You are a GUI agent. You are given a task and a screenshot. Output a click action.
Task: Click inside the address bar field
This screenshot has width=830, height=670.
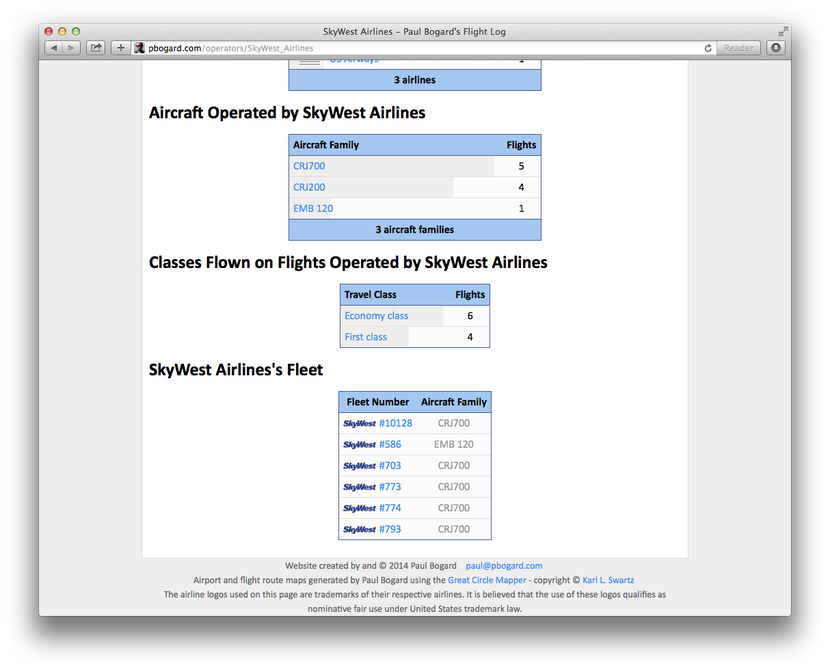(x=400, y=47)
